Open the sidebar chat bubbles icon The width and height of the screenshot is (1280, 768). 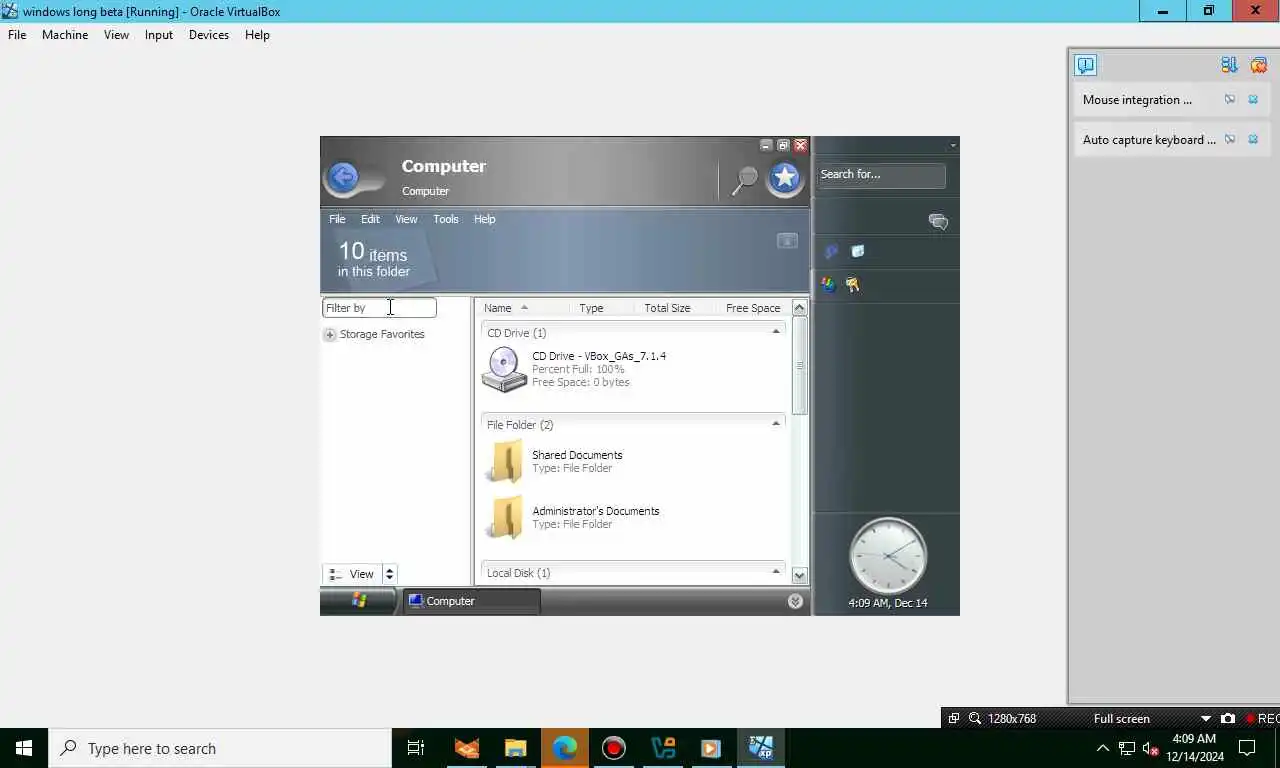tap(938, 221)
